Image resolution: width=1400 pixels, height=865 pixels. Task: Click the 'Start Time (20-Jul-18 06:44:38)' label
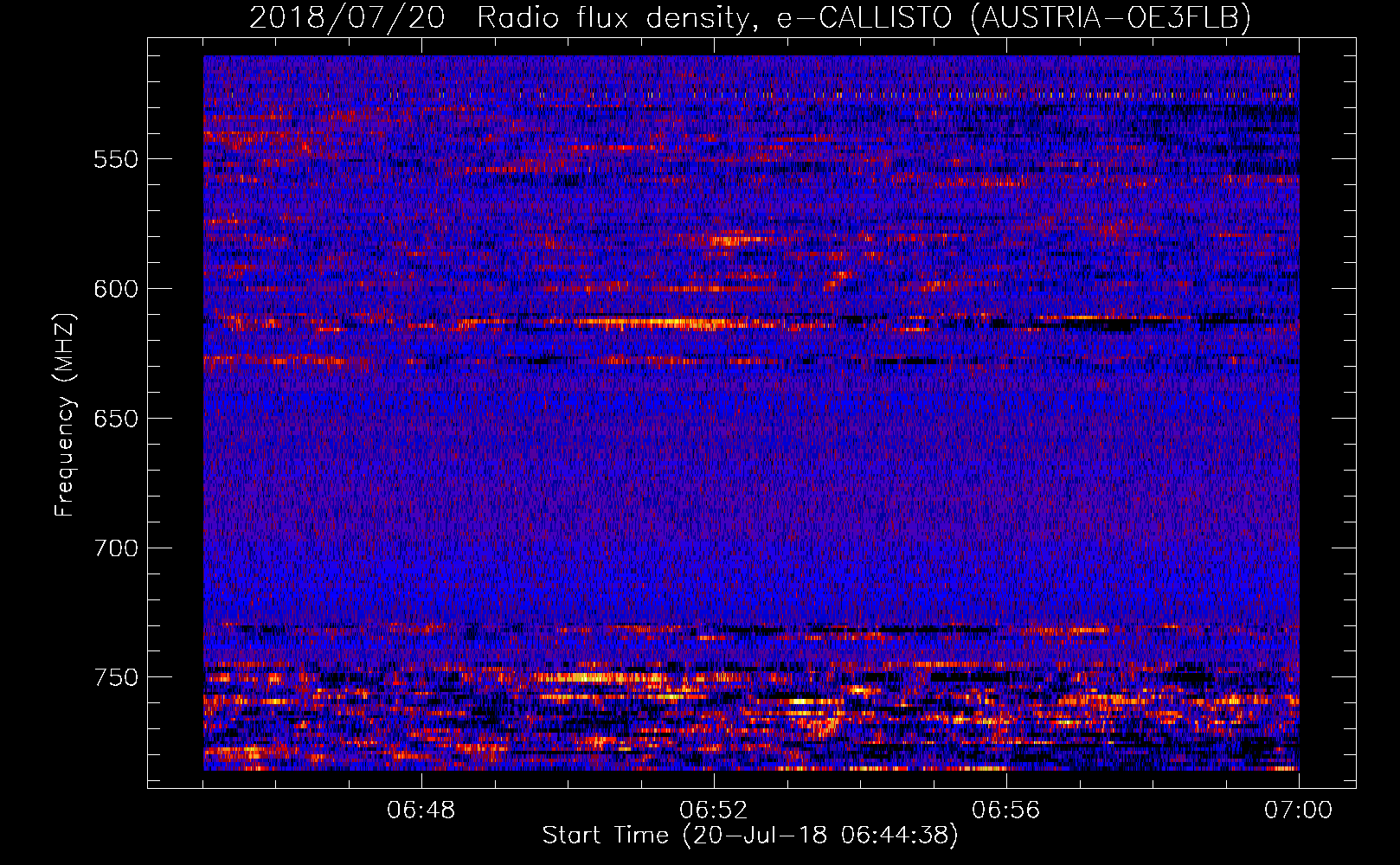pyautogui.click(x=750, y=836)
